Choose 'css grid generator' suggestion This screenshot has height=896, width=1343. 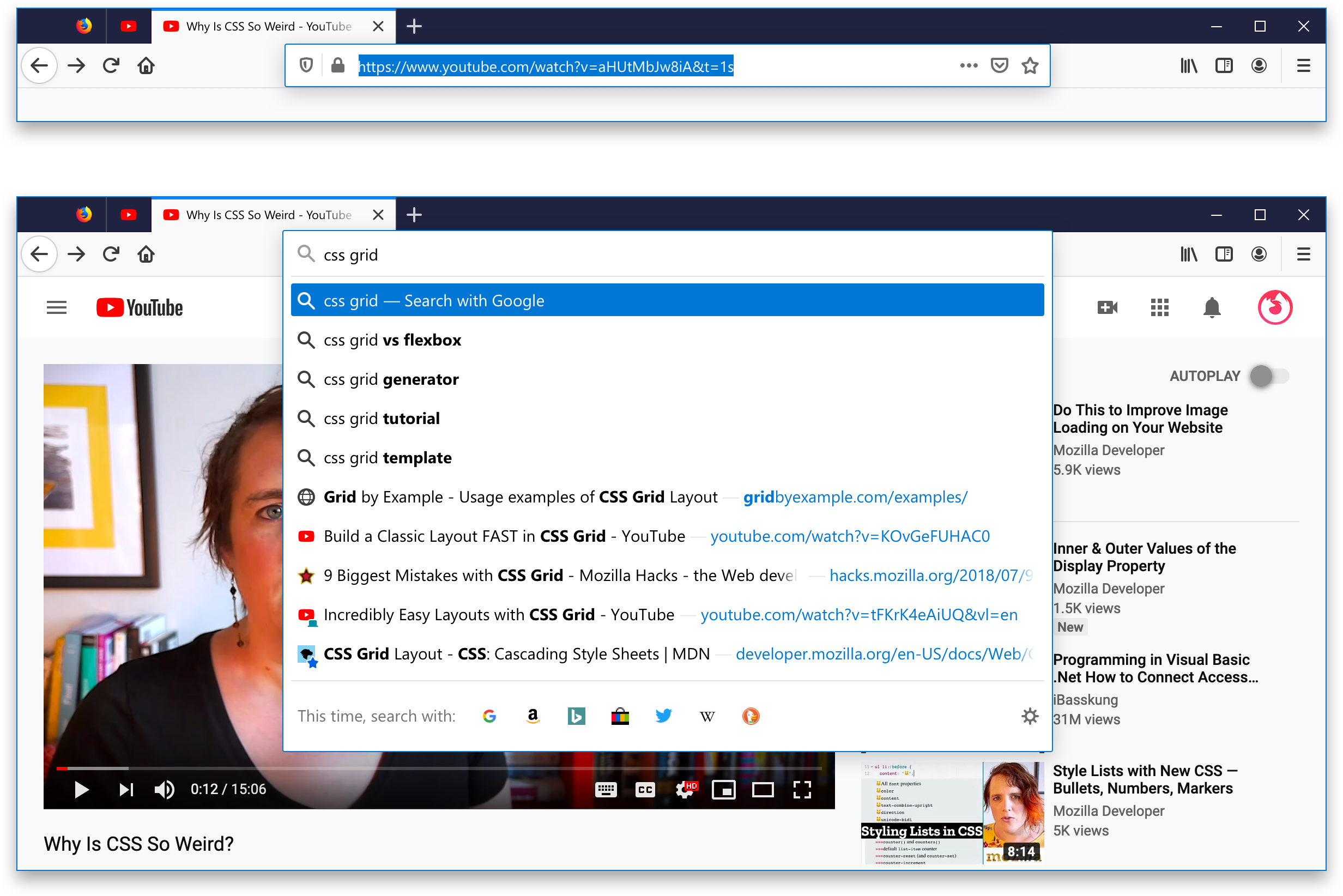668,379
